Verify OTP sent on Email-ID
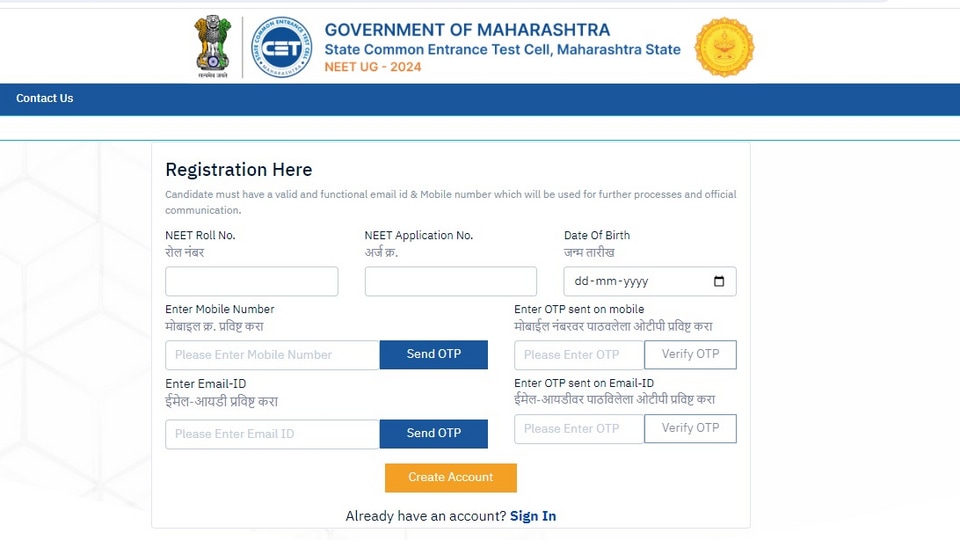 [x=690, y=429]
